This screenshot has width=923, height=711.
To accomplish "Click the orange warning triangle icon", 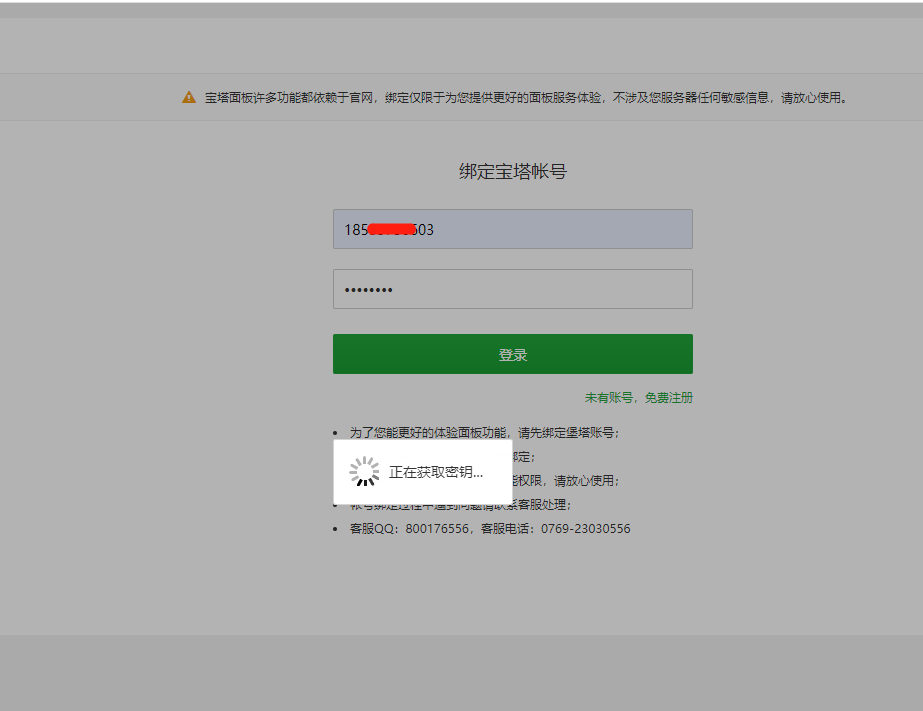I will [188, 97].
